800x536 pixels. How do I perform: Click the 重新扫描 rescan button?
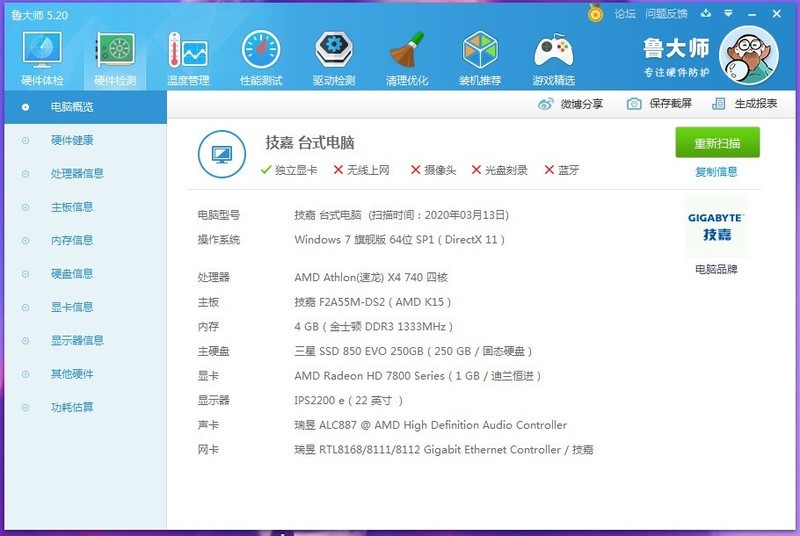click(717, 143)
